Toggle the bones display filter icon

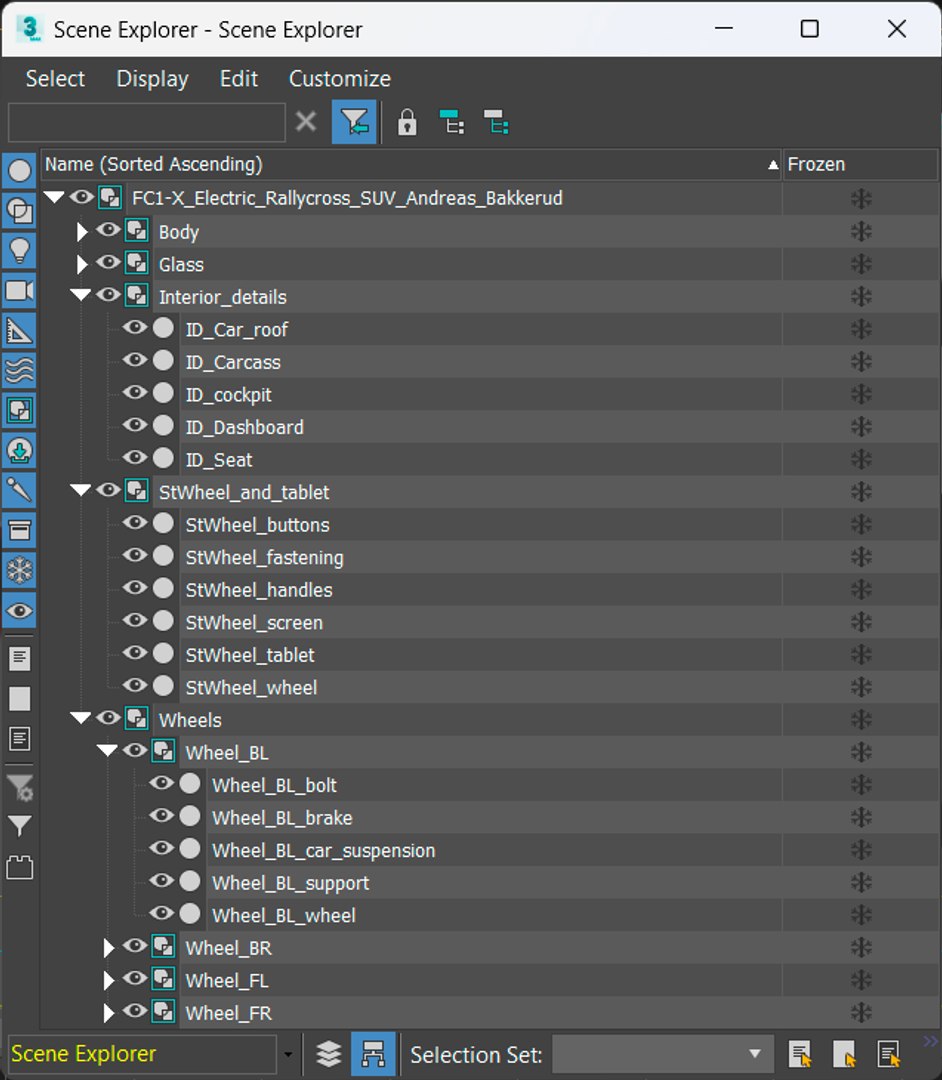click(19, 490)
